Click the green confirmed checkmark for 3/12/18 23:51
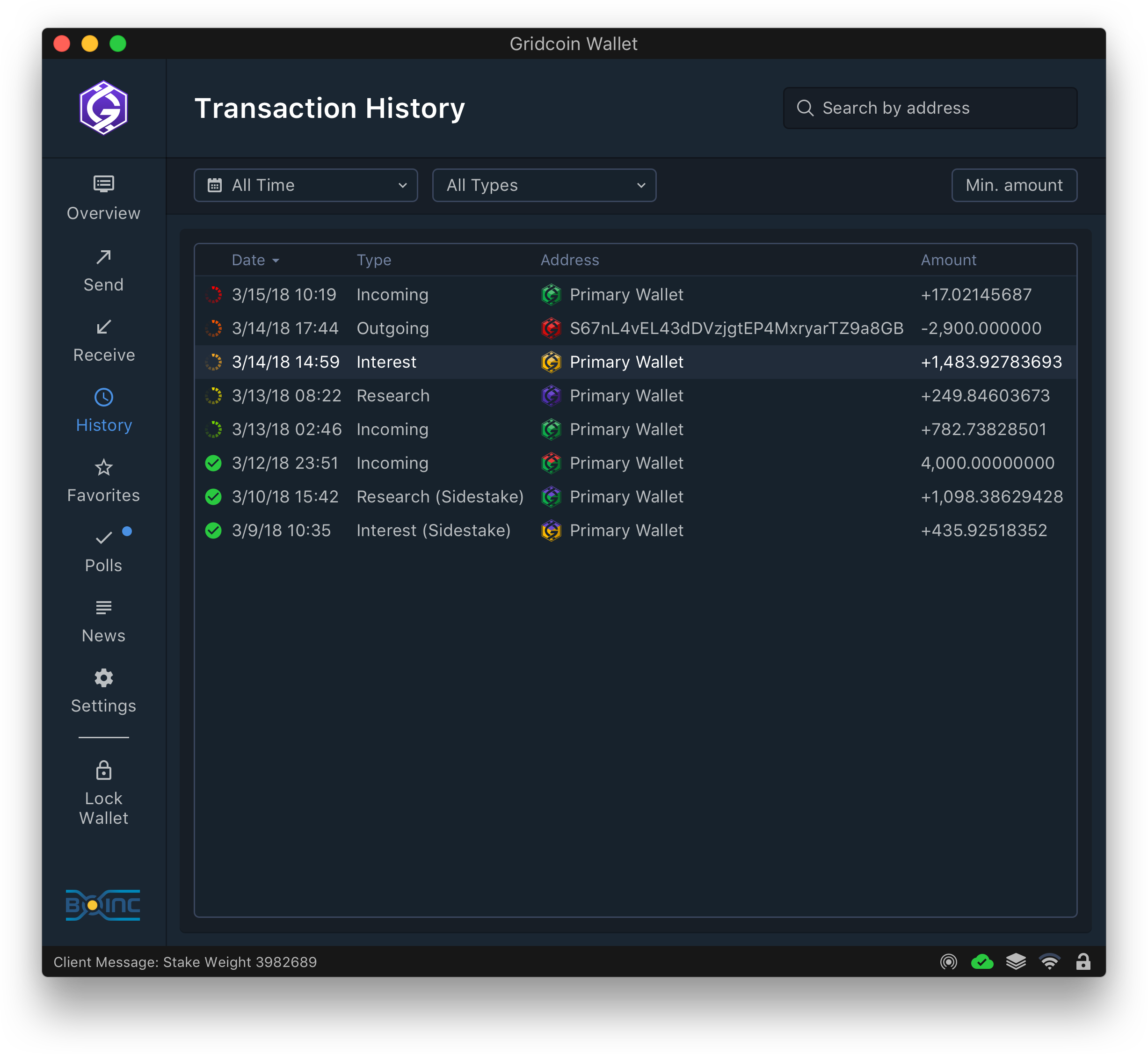The width and height of the screenshot is (1148, 1054). click(x=213, y=463)
